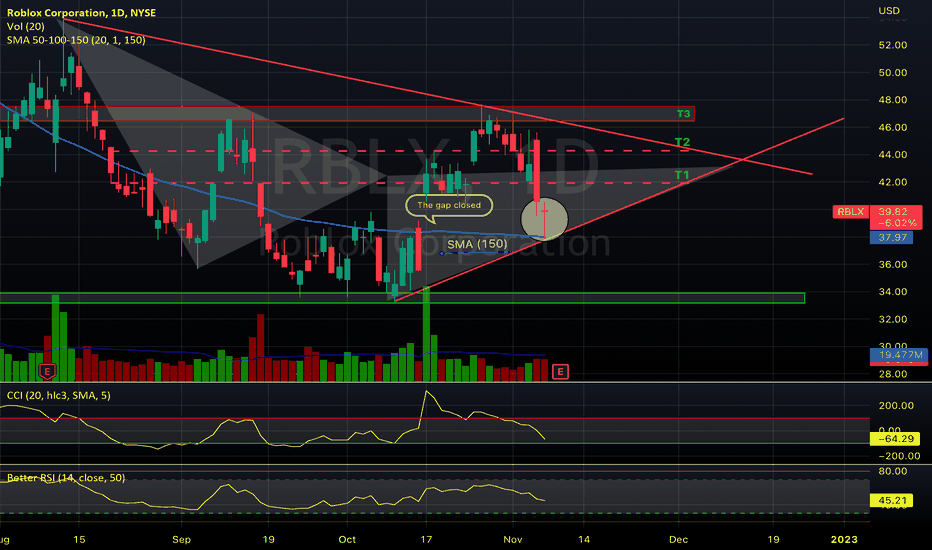Select the SMA 50-100-150 indicator label

(x=76, y=40)
